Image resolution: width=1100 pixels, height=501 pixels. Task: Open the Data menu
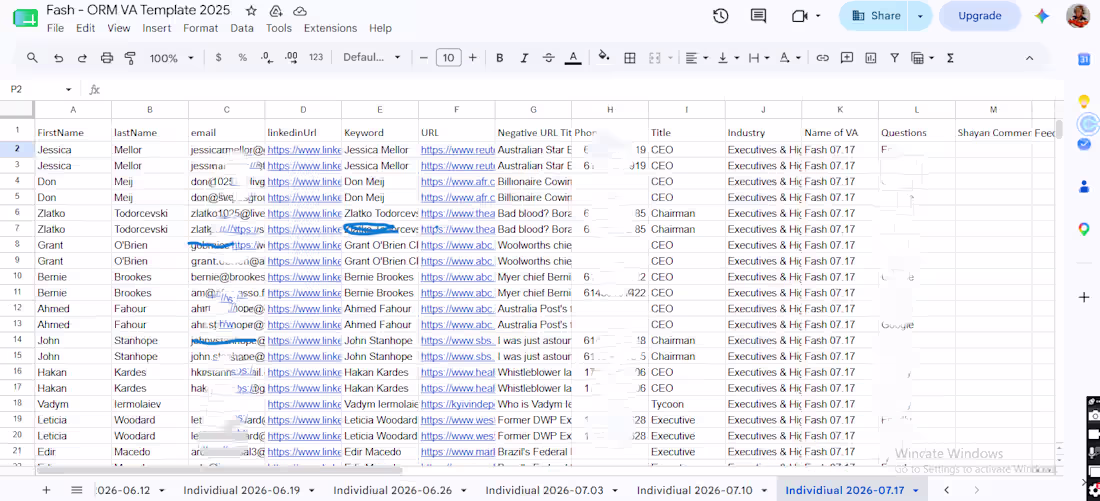tap(242, 28)
